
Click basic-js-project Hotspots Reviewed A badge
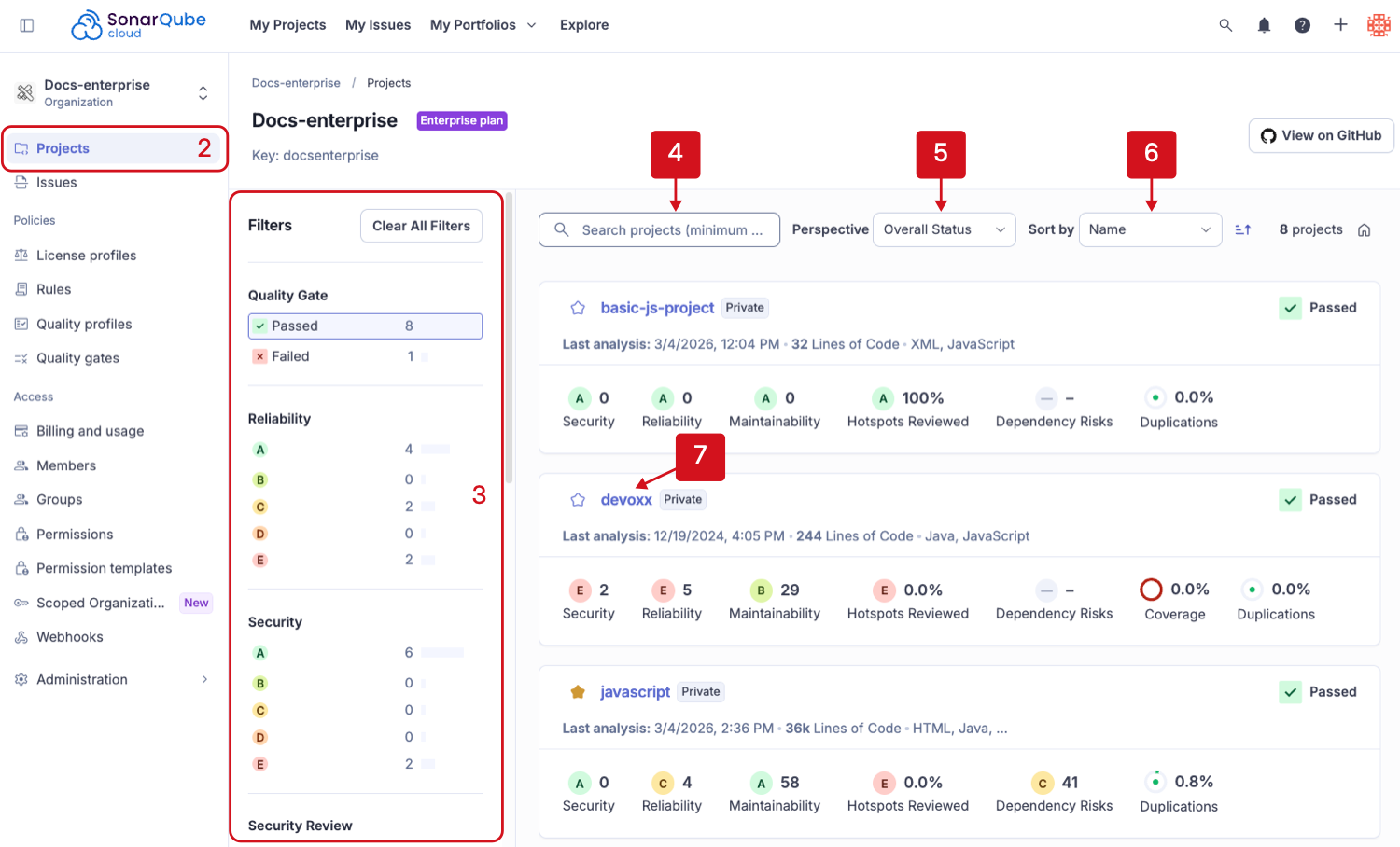(x=883, y=398)
